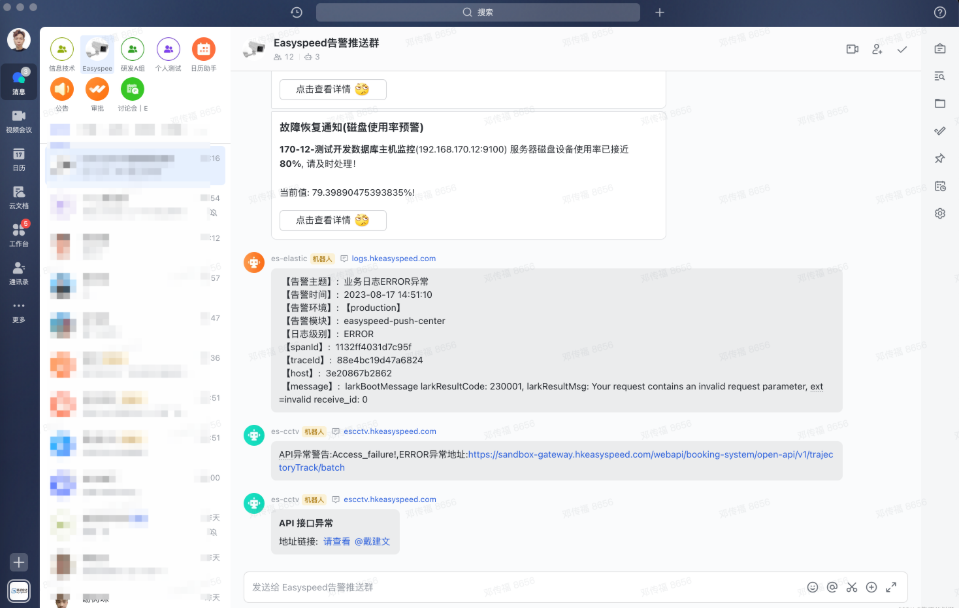
Task: Open 研发A组 pinned group shortcut
Action: 132,55
